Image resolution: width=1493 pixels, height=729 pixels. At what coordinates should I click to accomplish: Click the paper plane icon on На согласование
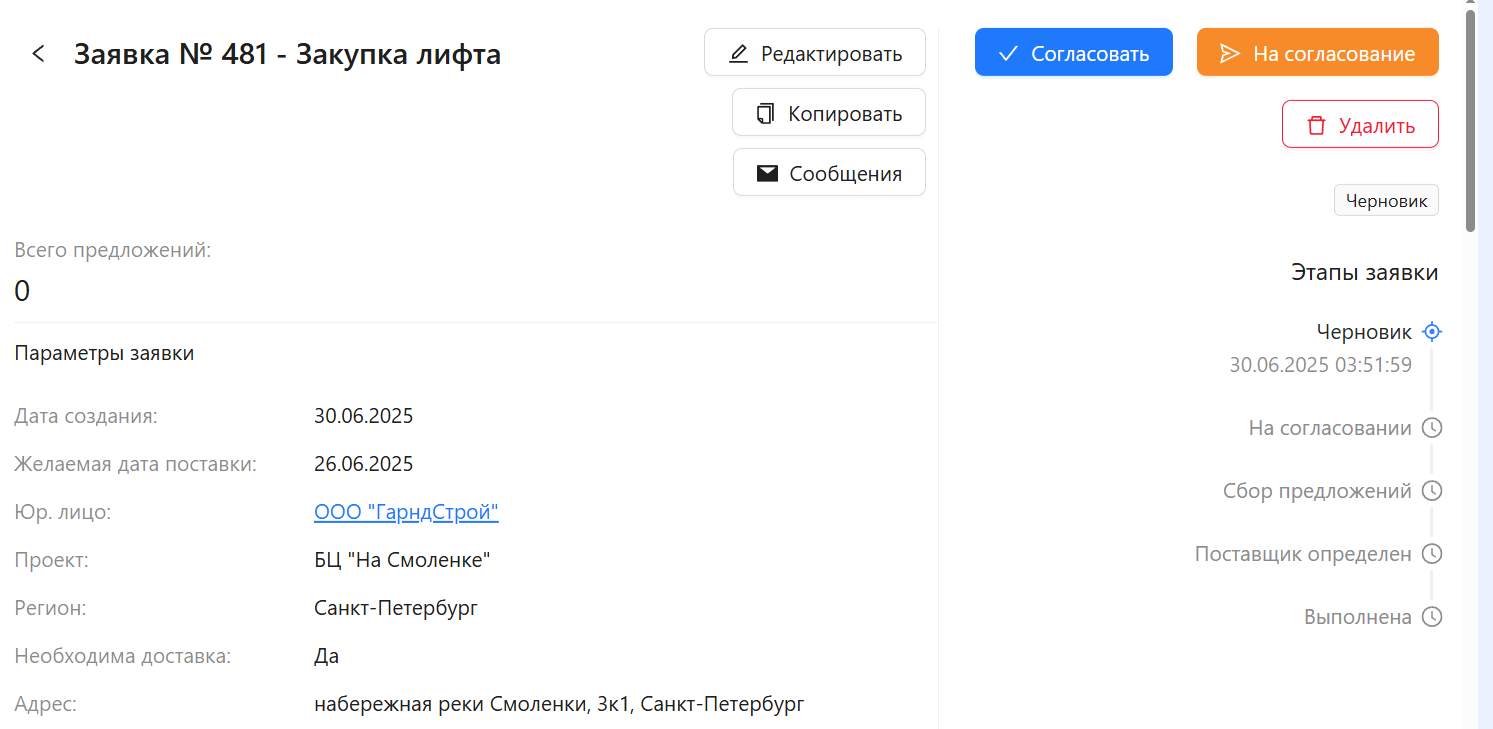[1230, 53]
